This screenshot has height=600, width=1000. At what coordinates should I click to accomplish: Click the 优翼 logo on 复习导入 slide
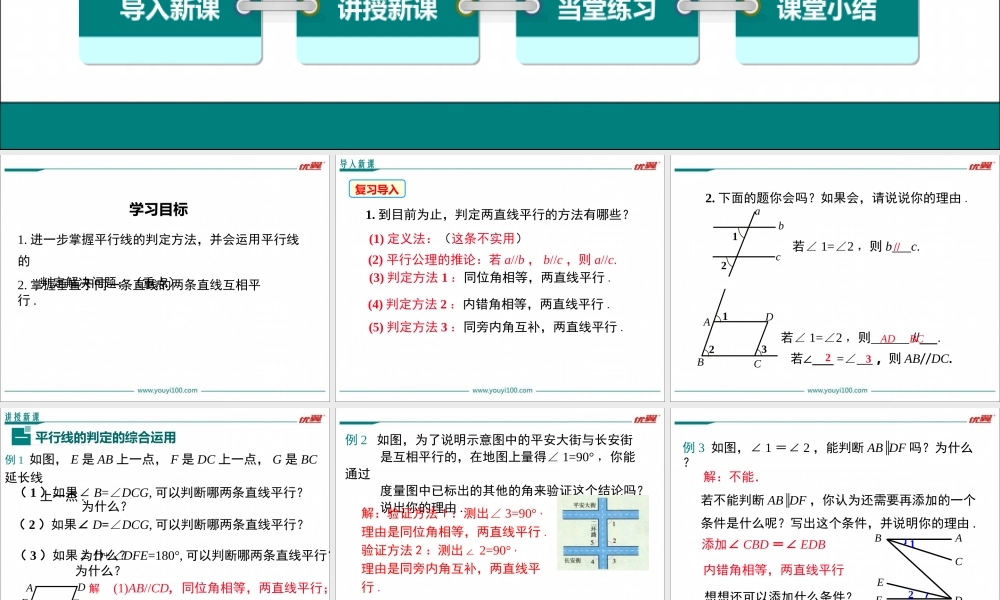[x=646, y=166]
